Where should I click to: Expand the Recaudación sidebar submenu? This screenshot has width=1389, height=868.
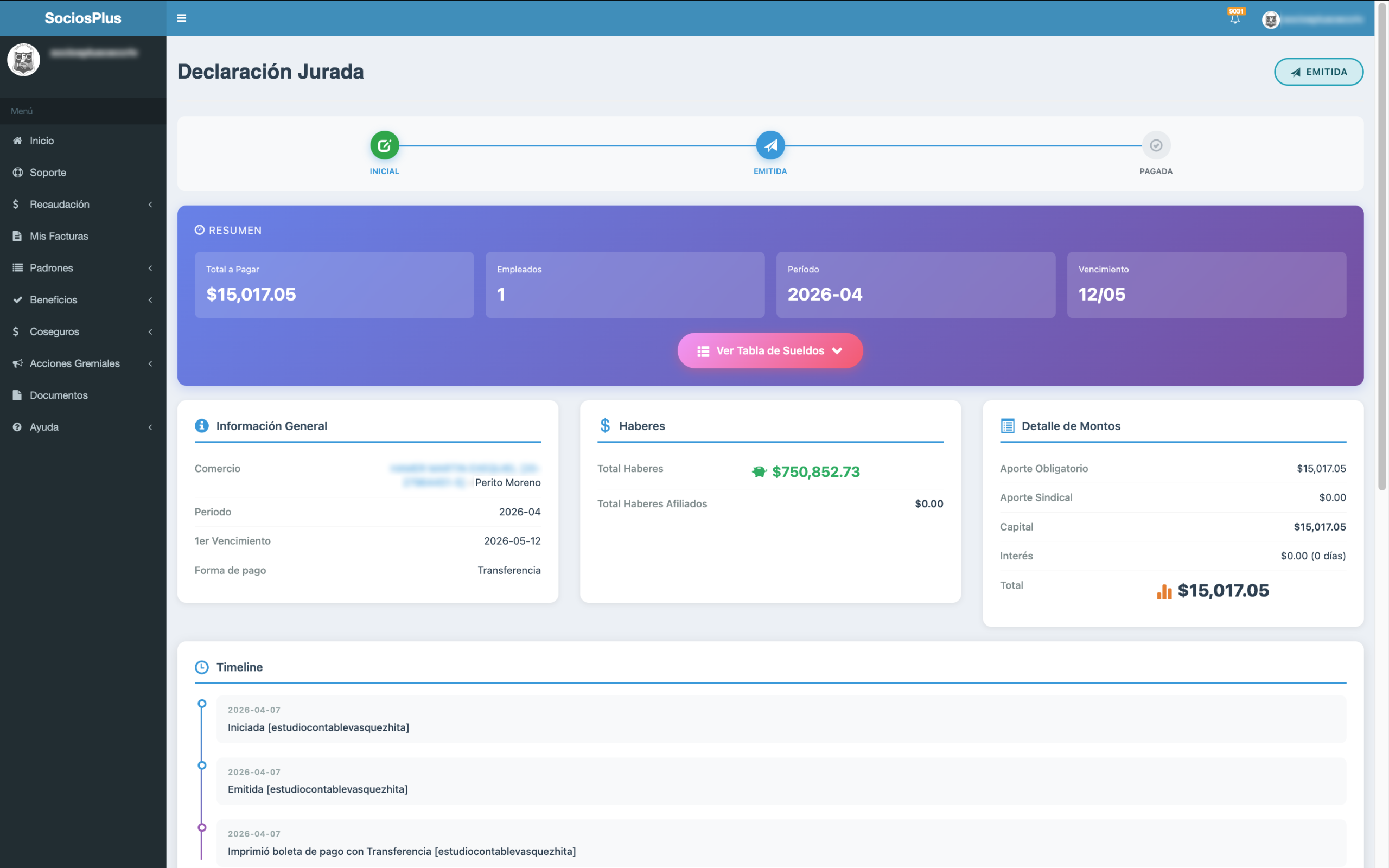(x=60, y=205)
